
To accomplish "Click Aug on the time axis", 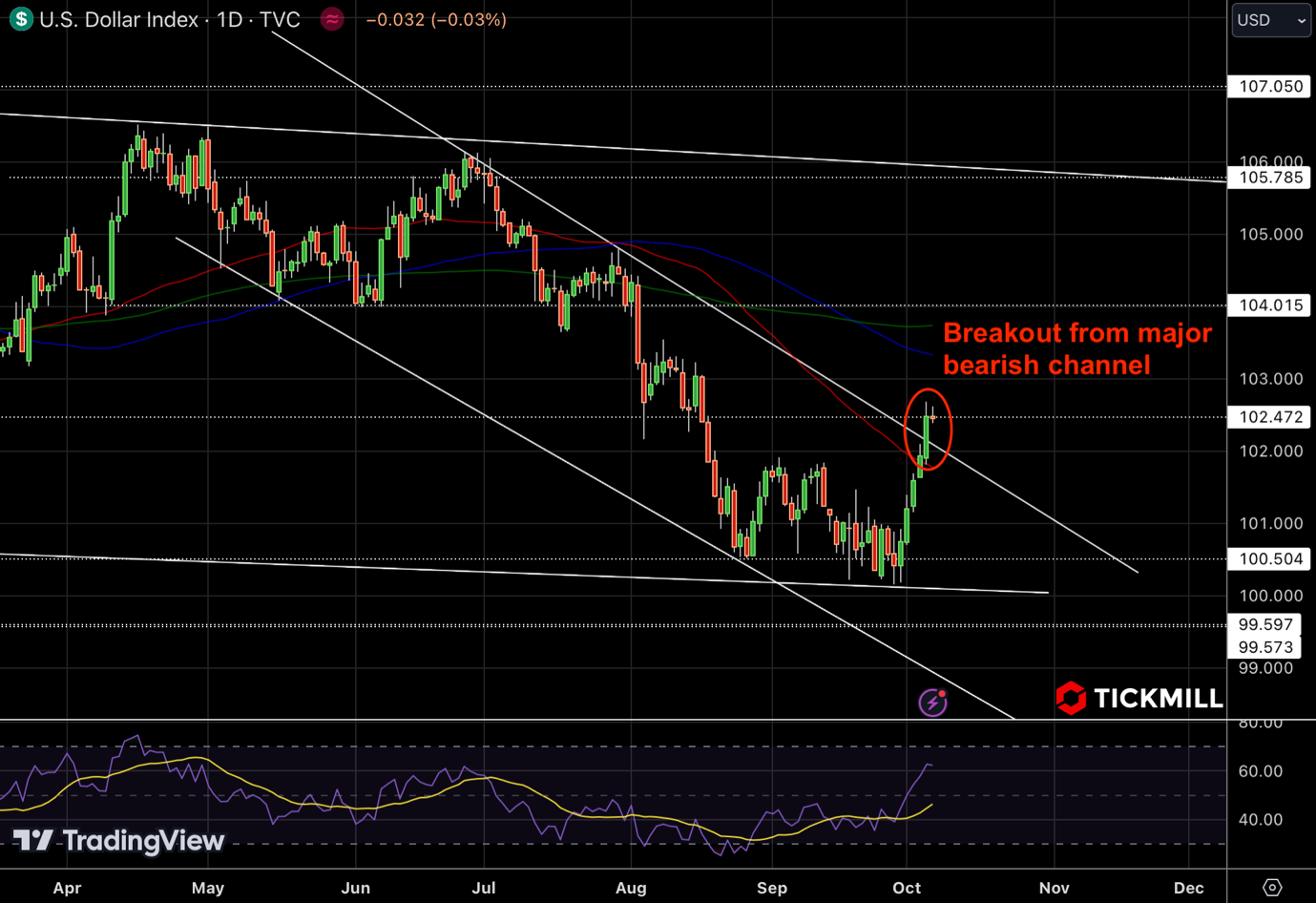I will tap(631, 889).
